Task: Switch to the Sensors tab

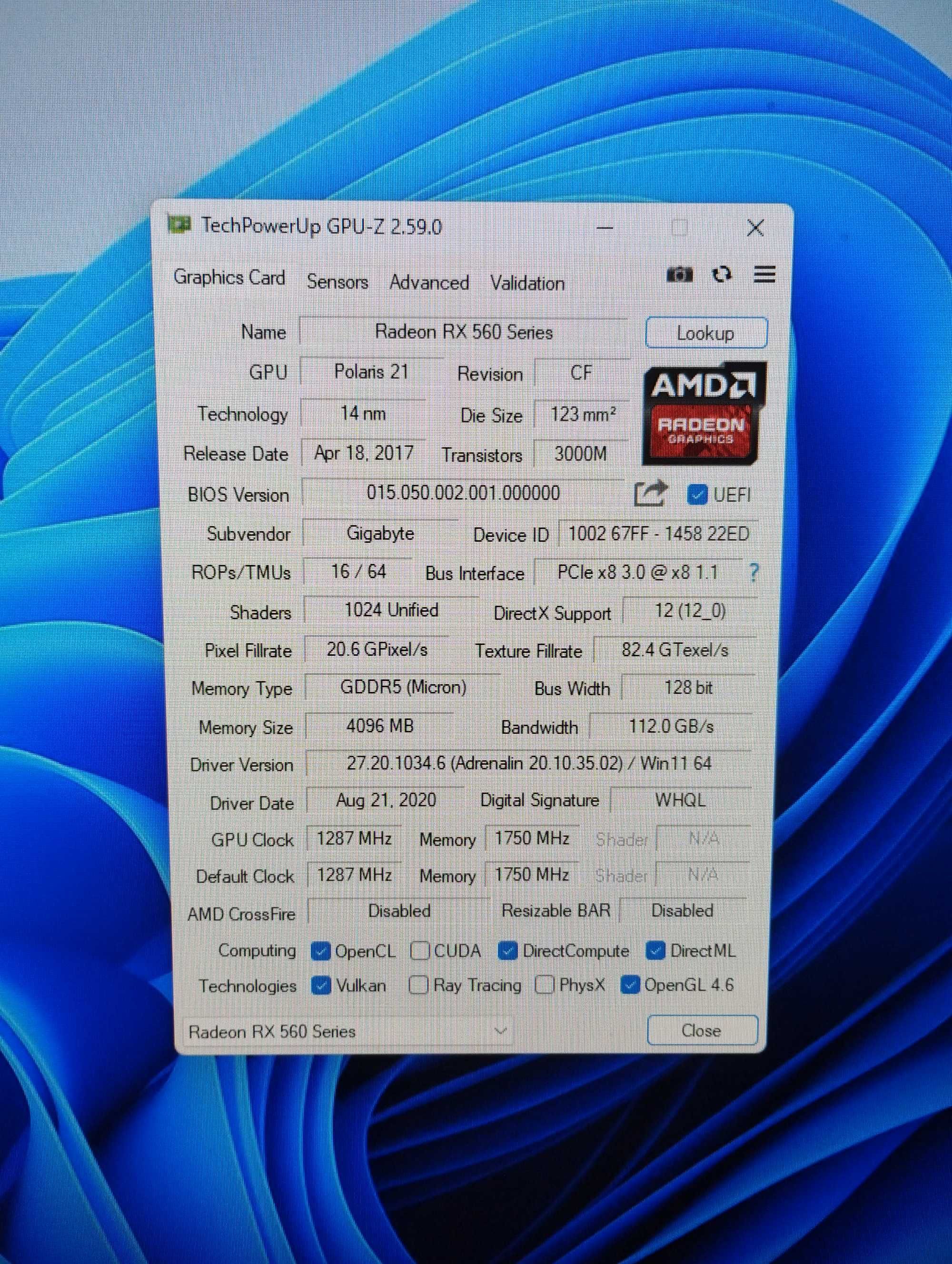Action: pyautogui.click(x=337, y=282)
